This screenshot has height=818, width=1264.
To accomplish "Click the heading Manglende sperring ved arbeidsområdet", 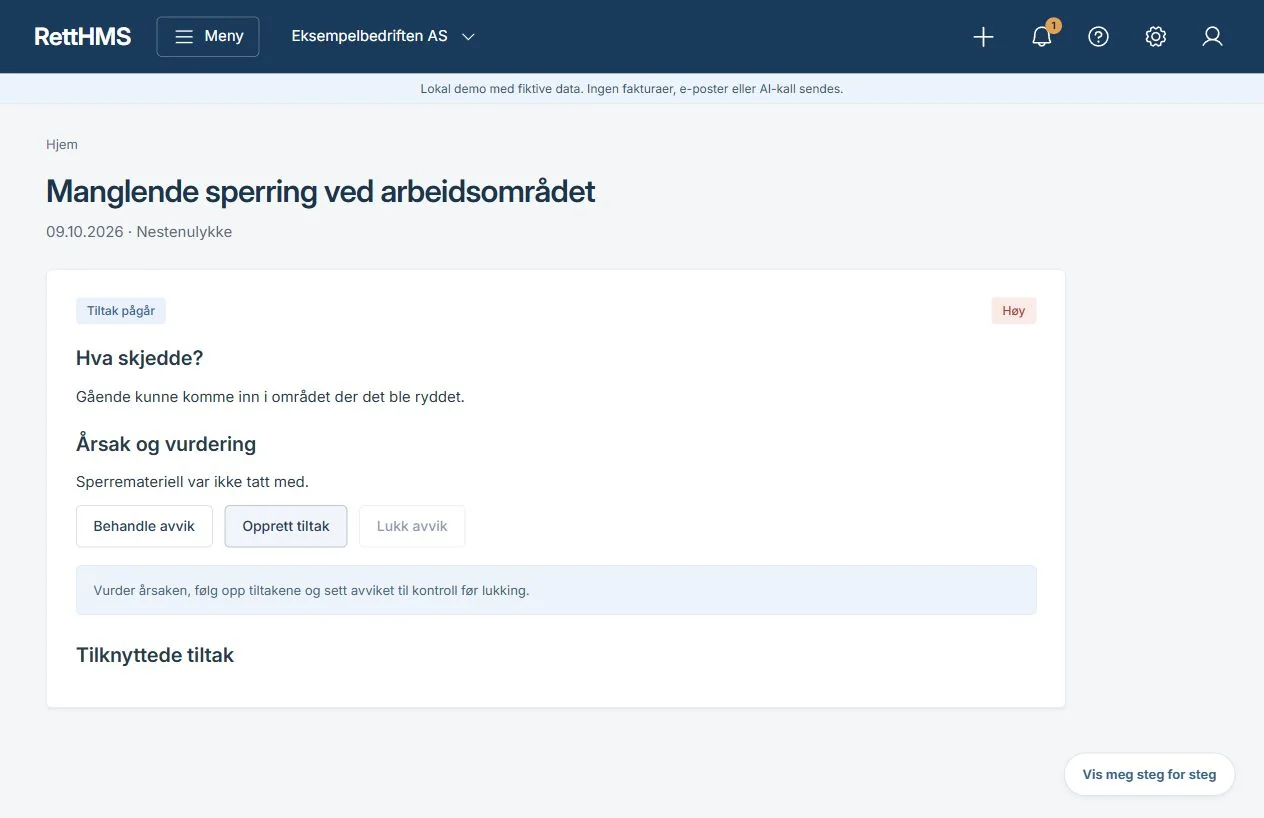I will (x=320, y=191).
